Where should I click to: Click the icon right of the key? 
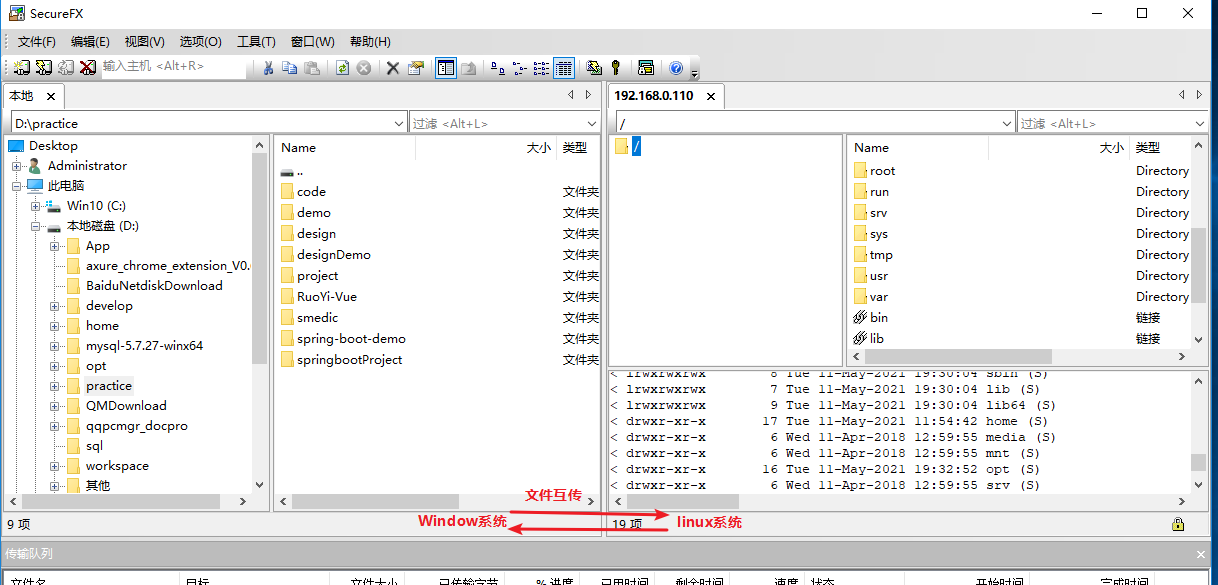(x=646, y=68)
